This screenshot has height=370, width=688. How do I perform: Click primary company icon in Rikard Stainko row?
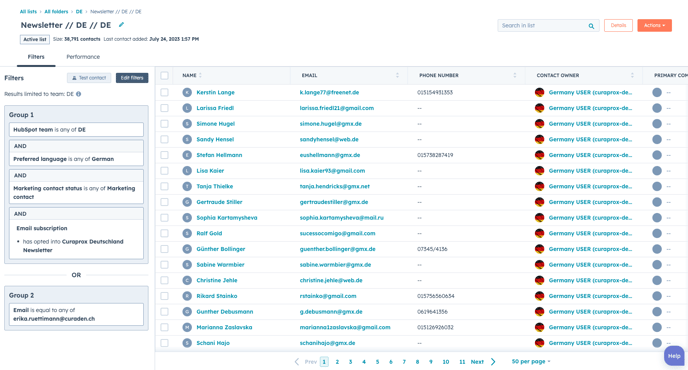click(657, 296)
